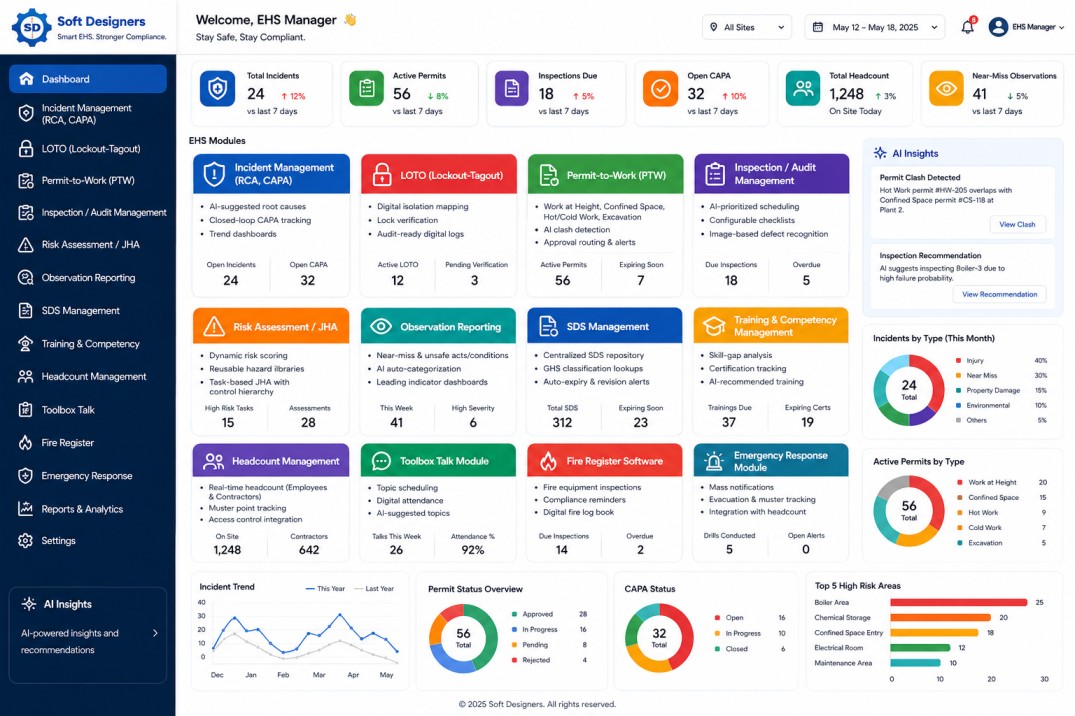Click the SDS Management module document icon

click(x=548, y=326)
